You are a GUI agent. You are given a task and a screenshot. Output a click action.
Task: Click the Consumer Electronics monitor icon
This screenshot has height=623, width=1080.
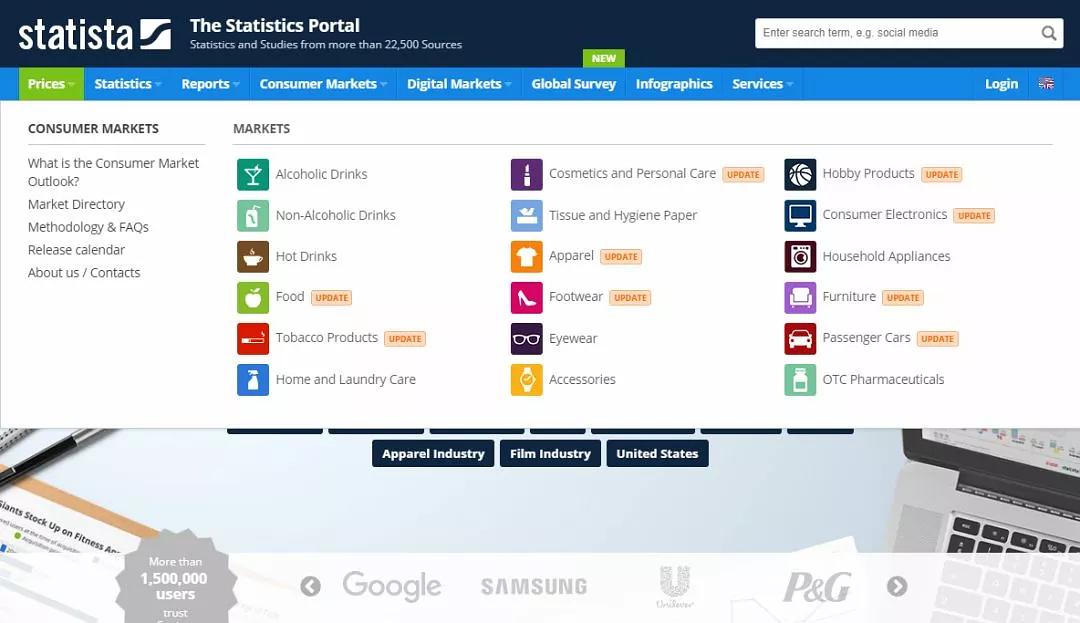800,215
